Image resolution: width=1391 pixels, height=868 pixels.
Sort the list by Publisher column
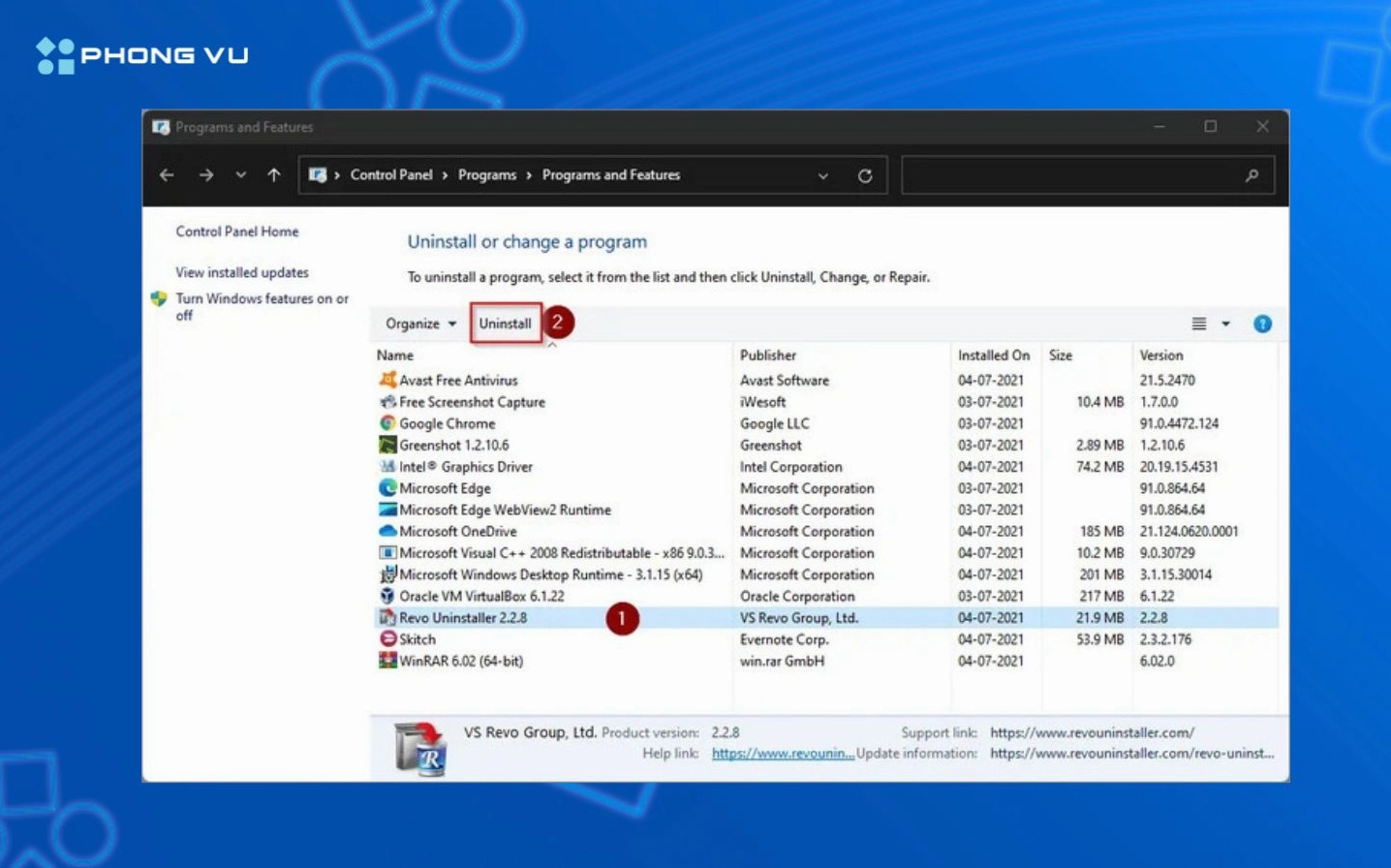(x=767, y=356)
